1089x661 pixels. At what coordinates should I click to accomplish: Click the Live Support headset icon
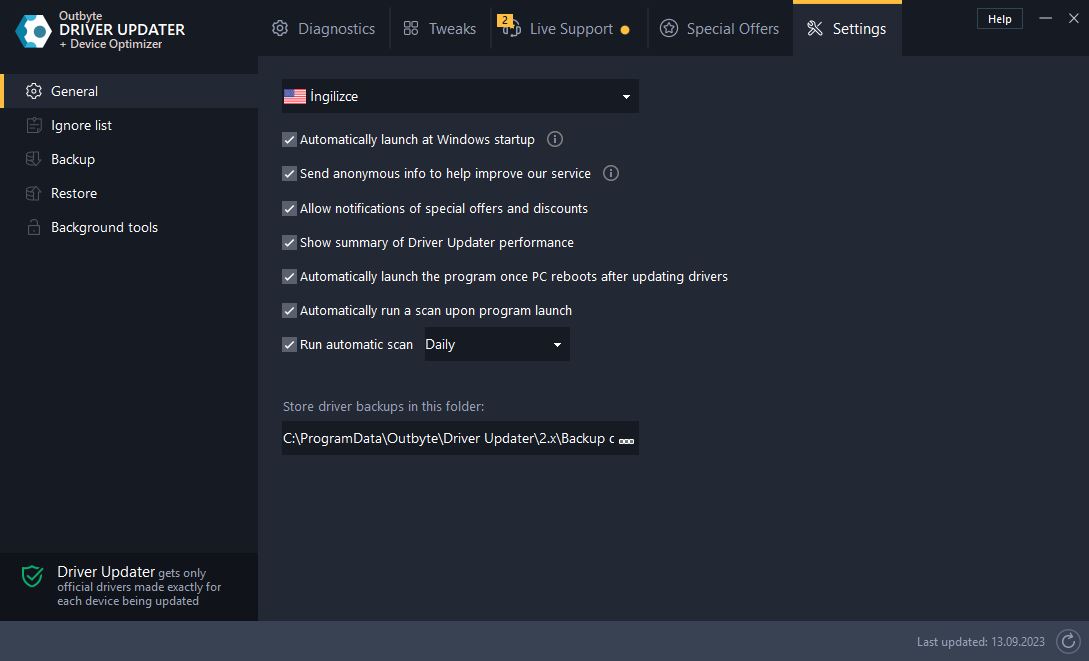[512, 30]
